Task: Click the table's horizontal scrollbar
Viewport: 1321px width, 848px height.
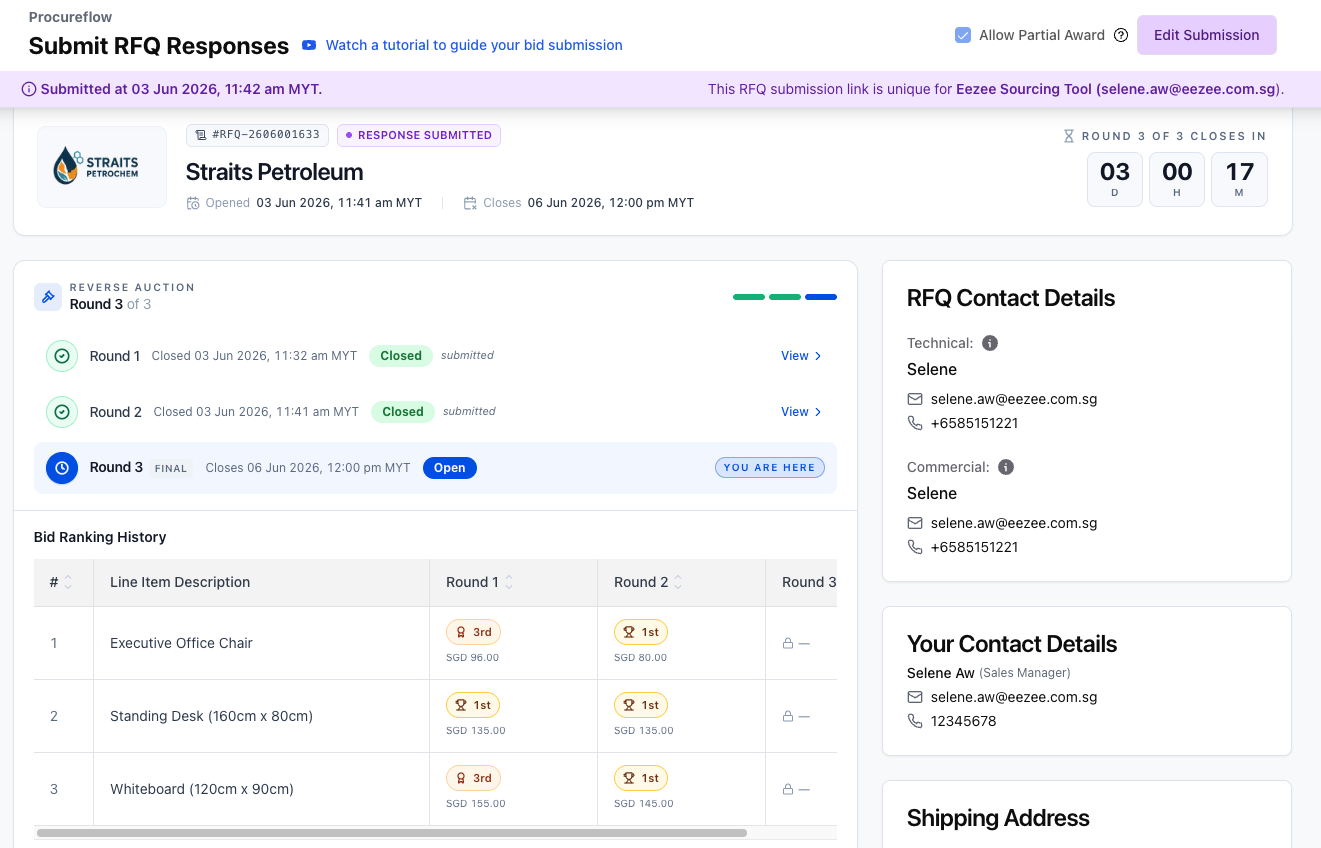Action: point(392,832)
